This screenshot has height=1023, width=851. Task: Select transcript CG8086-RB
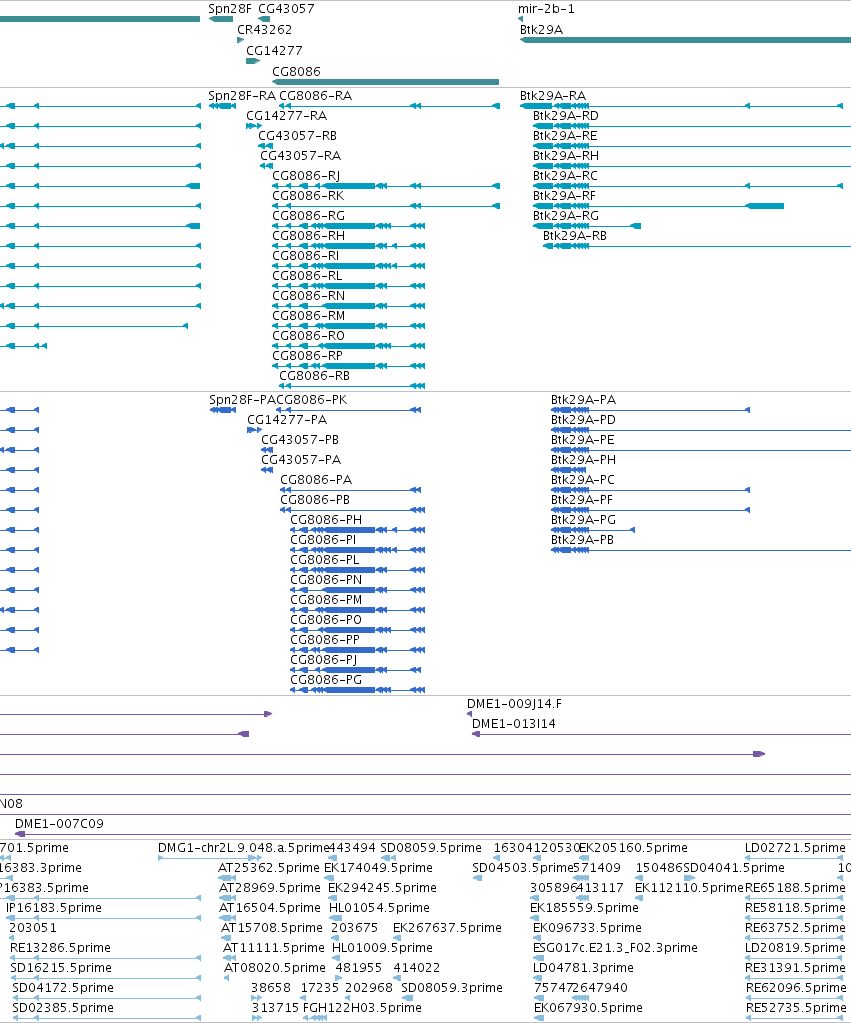tap(315, 376)
